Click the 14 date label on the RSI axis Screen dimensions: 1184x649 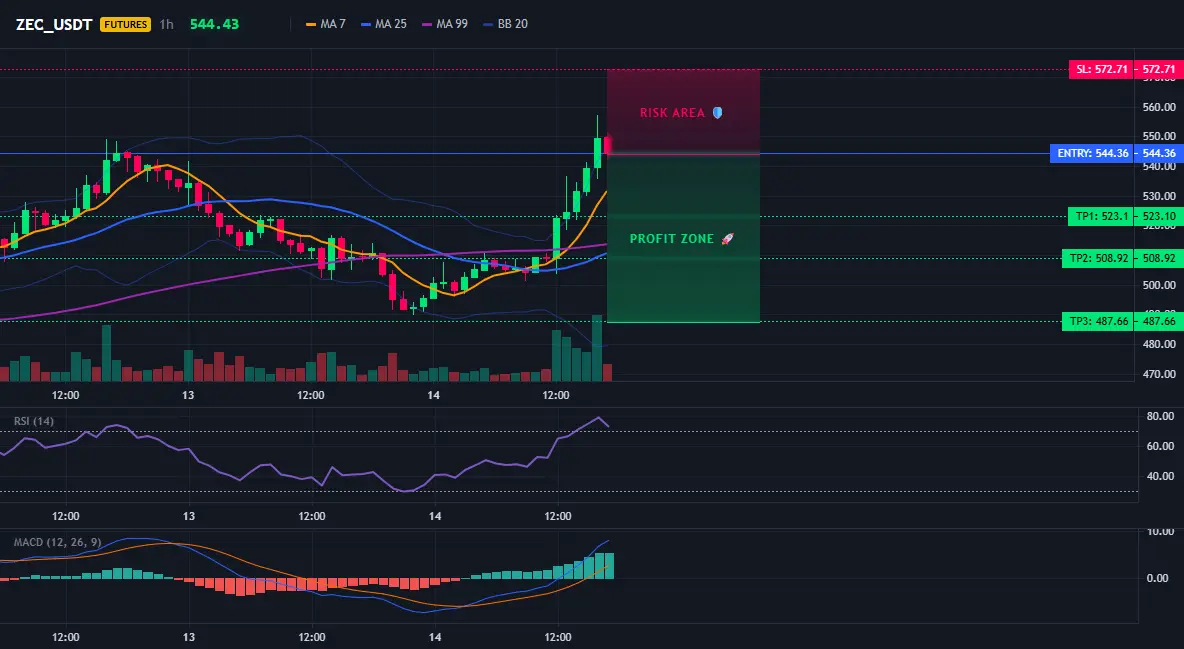[x=435, y=516]
